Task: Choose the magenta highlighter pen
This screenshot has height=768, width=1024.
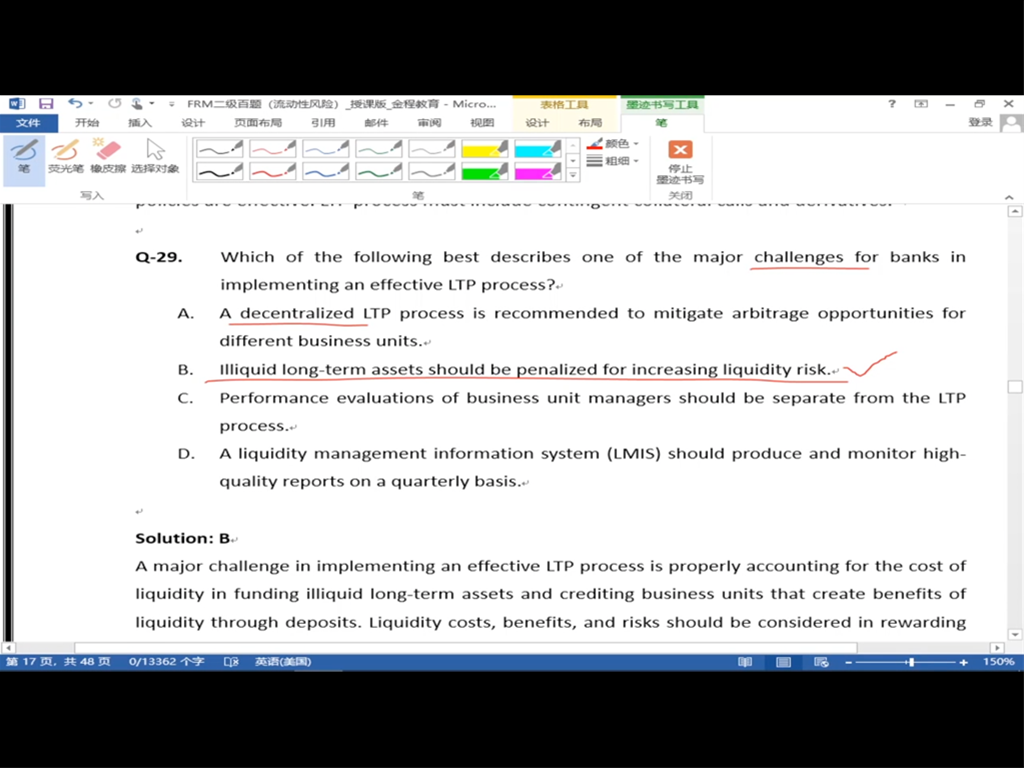Action: click(x=537, y=171)
